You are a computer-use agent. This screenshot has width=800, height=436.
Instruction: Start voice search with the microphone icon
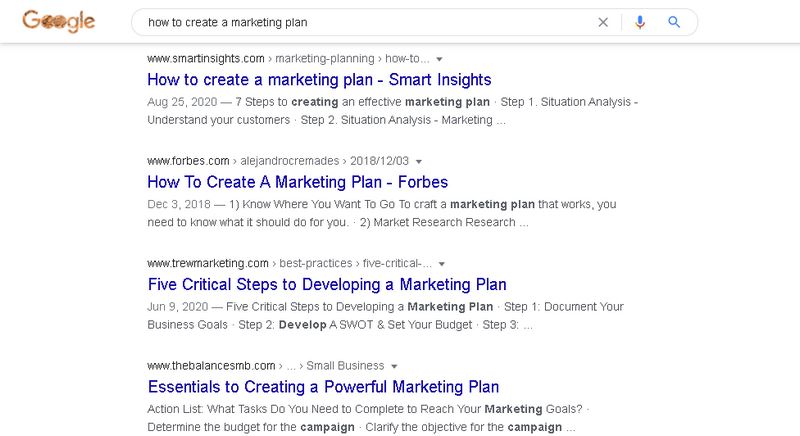[x=640, y=22]
